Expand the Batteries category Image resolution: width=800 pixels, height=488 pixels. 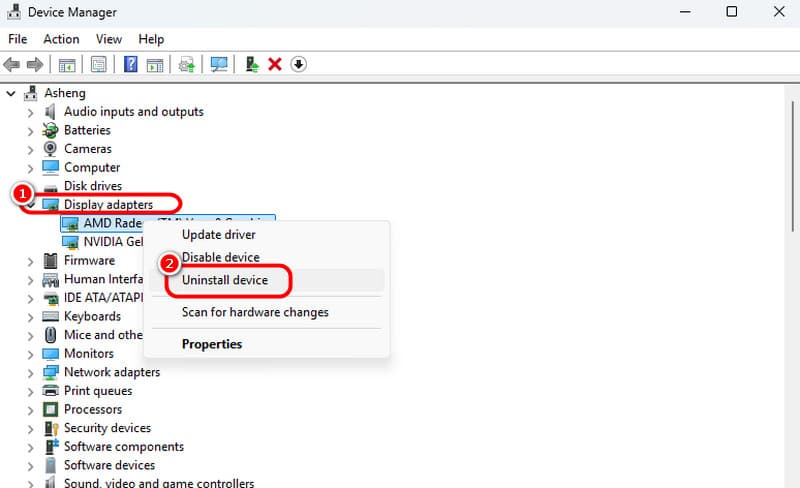point(30,131)
